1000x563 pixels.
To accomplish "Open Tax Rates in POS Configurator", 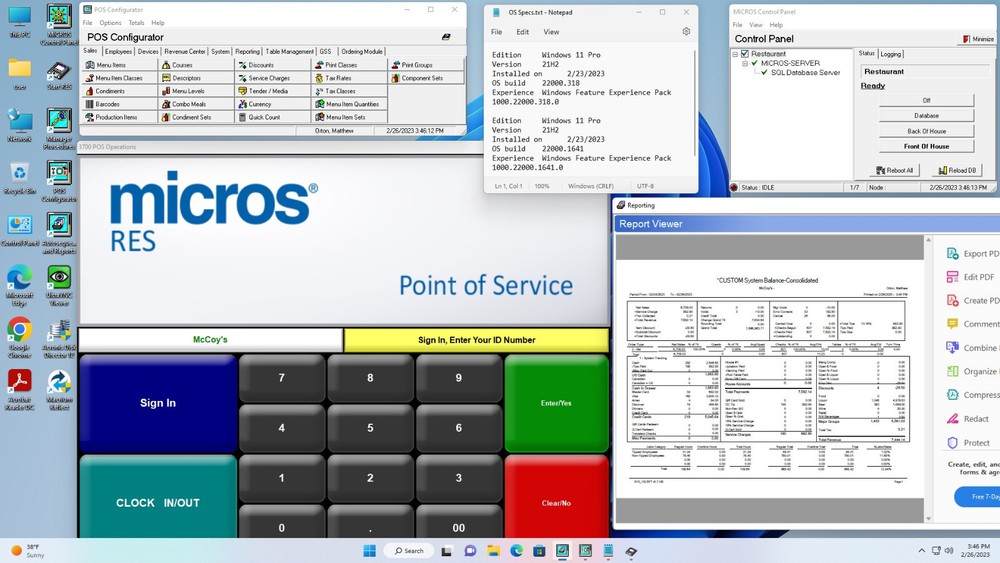I will tap(349, 78).
